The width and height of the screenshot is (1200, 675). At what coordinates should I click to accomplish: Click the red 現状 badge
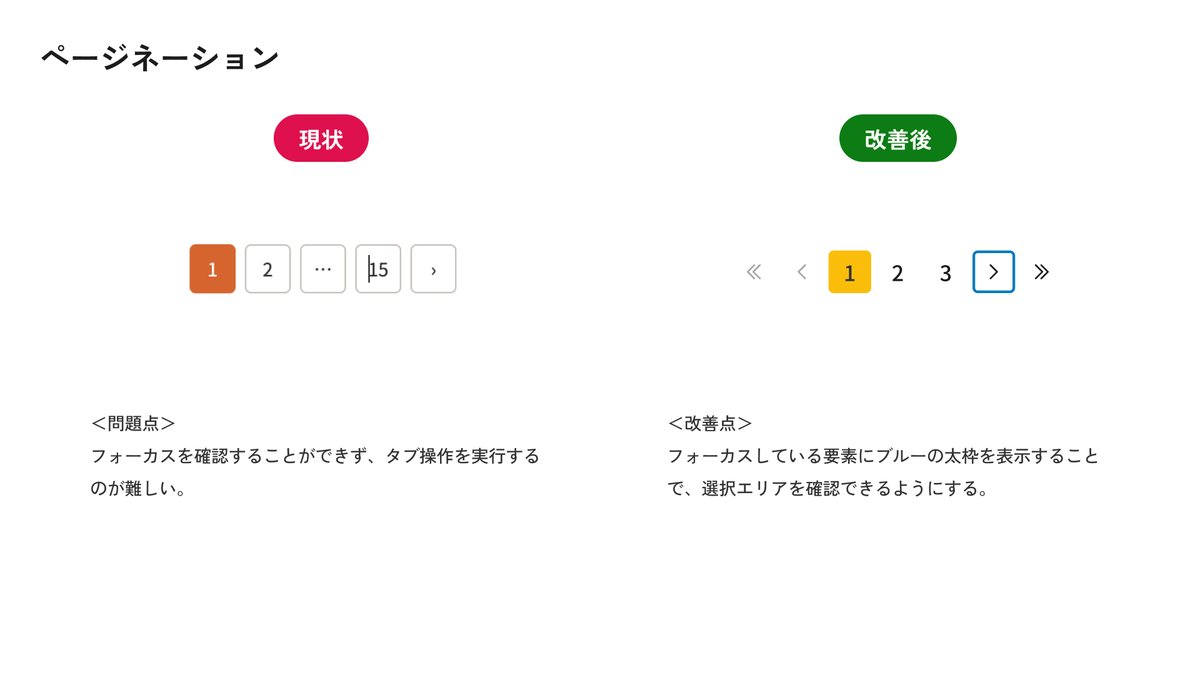[x=321, y=138]
